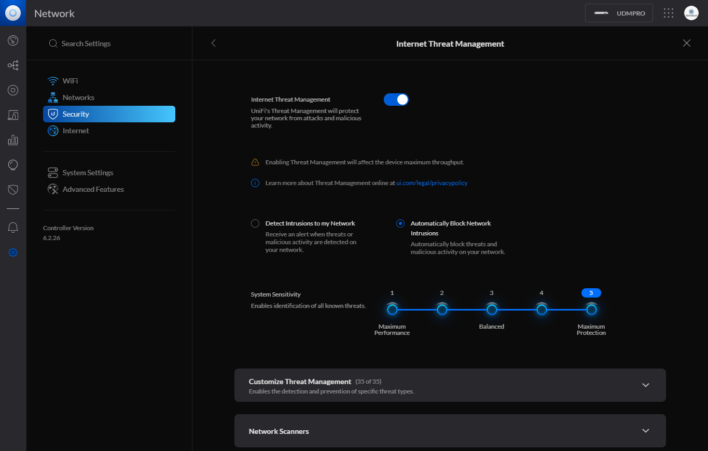Open the Threat Management shield rail icon
Image resolution: width=708 pixels, height=451 pixels.
click(x=13, y=189)
